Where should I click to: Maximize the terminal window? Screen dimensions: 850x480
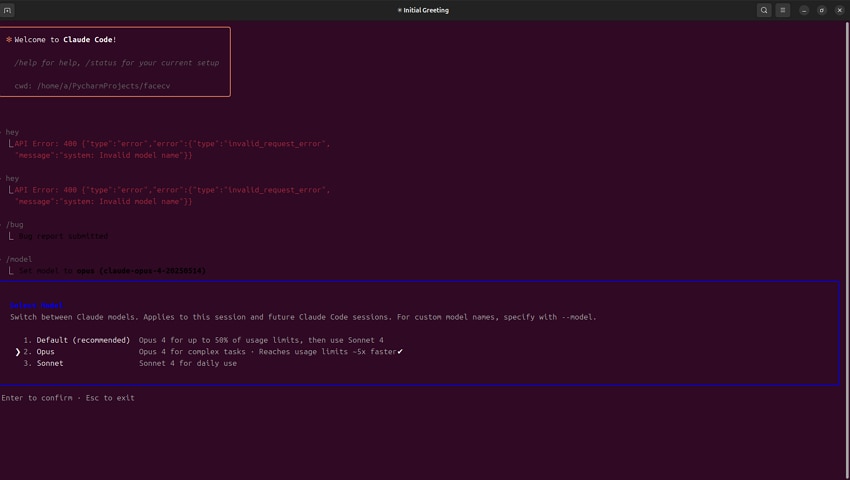822,10
